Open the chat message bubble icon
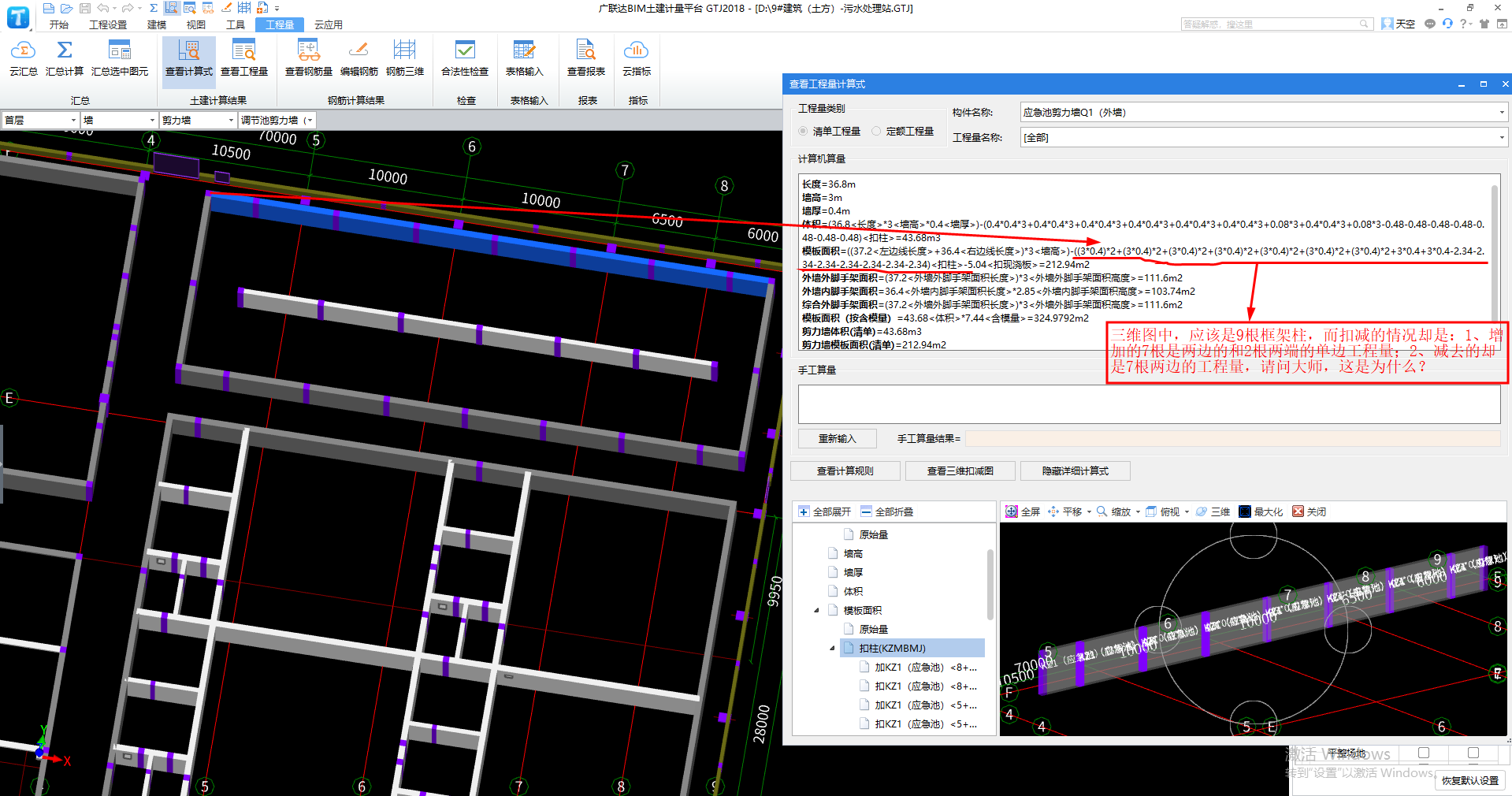 1430,24
